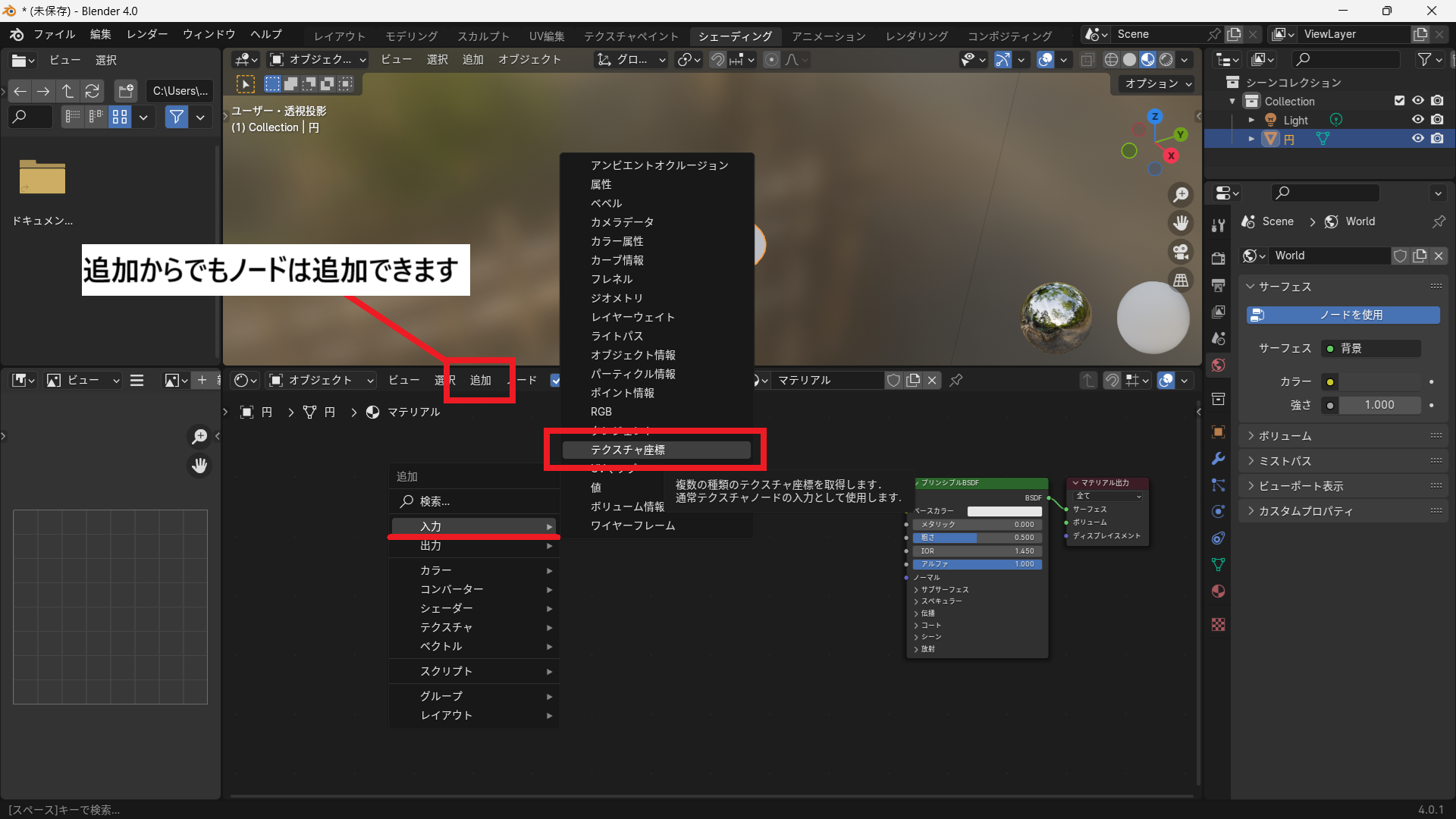
Task: Adjust the 強さ strength value field
Action: (x=1379, y=405)
